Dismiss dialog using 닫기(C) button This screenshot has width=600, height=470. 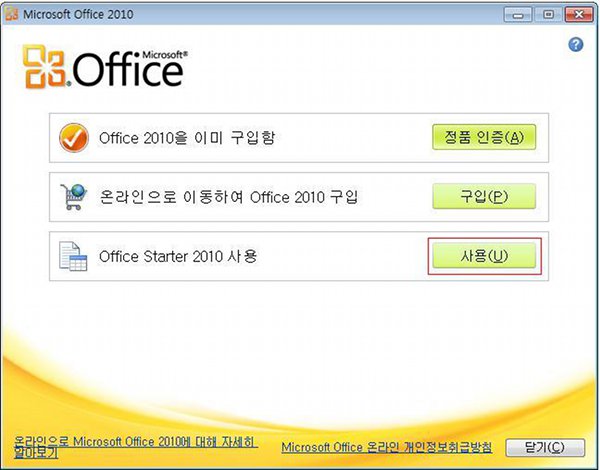(x=545, y=447)
